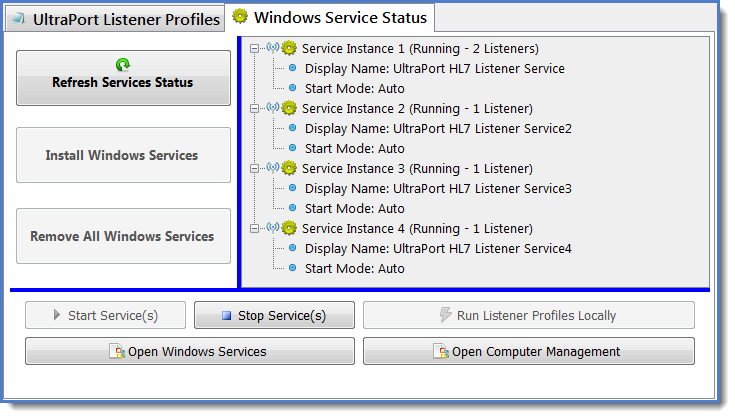This screenshot has height=418, width=735.
Task: Click the UltraPort Listener Profiles tab icon
Action: click(x=19, y=19)
